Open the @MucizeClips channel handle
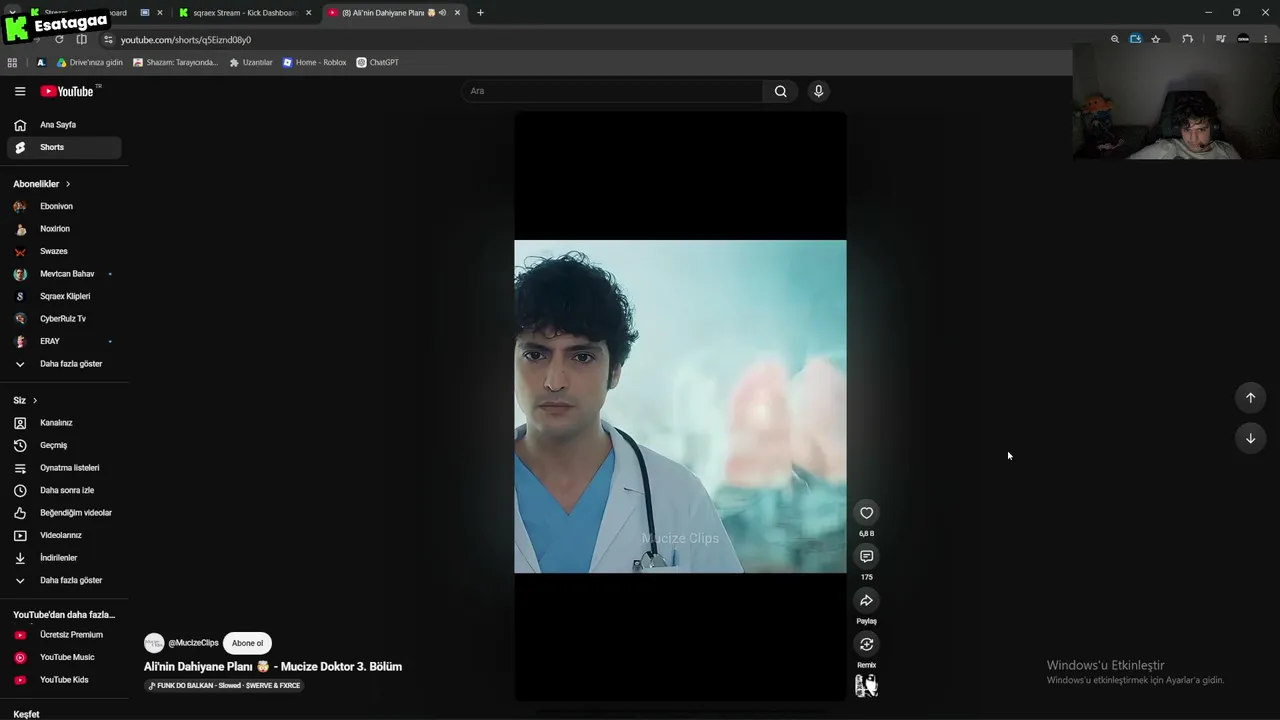This screenshot has width=1280, height=720. [x=193, y=643]
